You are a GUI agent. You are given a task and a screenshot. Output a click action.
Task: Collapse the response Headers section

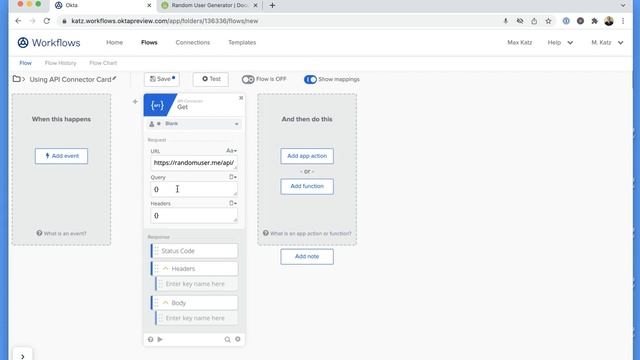(165, 269)
